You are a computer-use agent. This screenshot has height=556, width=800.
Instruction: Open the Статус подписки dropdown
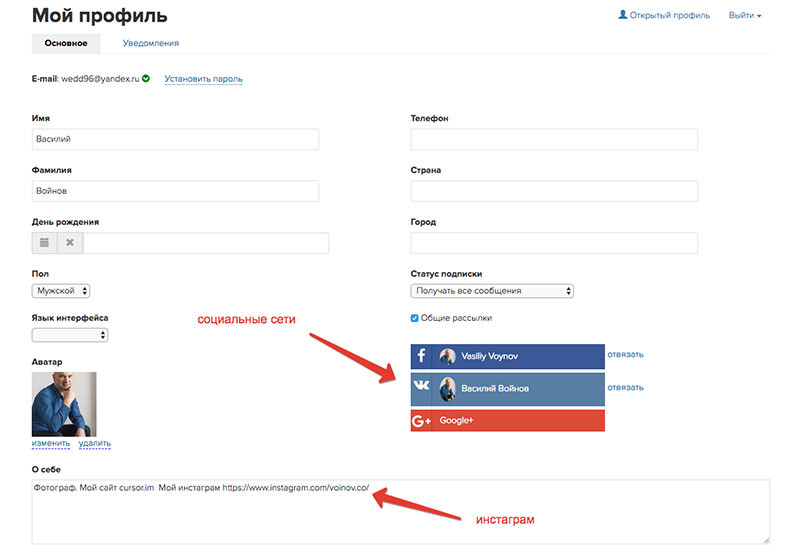point(491,291)
